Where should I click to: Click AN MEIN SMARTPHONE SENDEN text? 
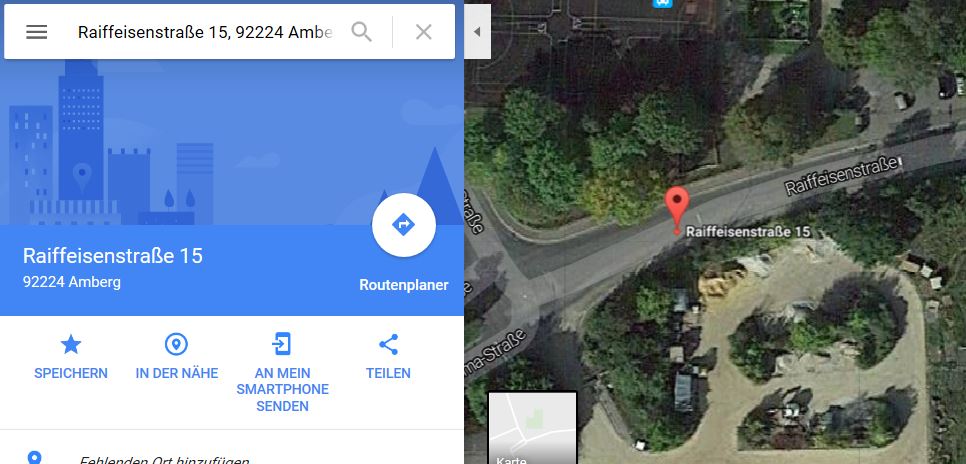282,390
